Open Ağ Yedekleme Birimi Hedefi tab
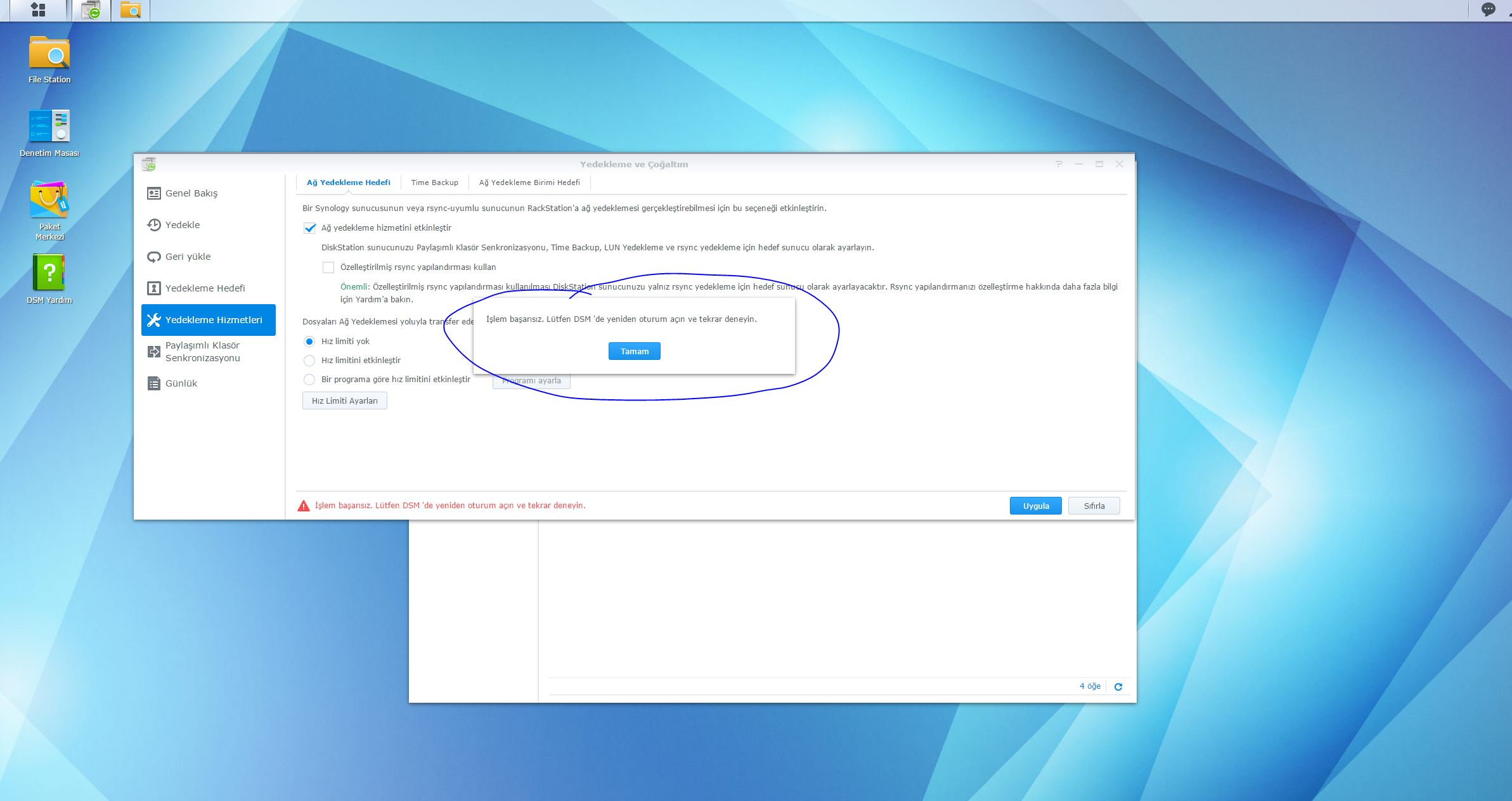The image size is (1512, 801). (529, 183)
